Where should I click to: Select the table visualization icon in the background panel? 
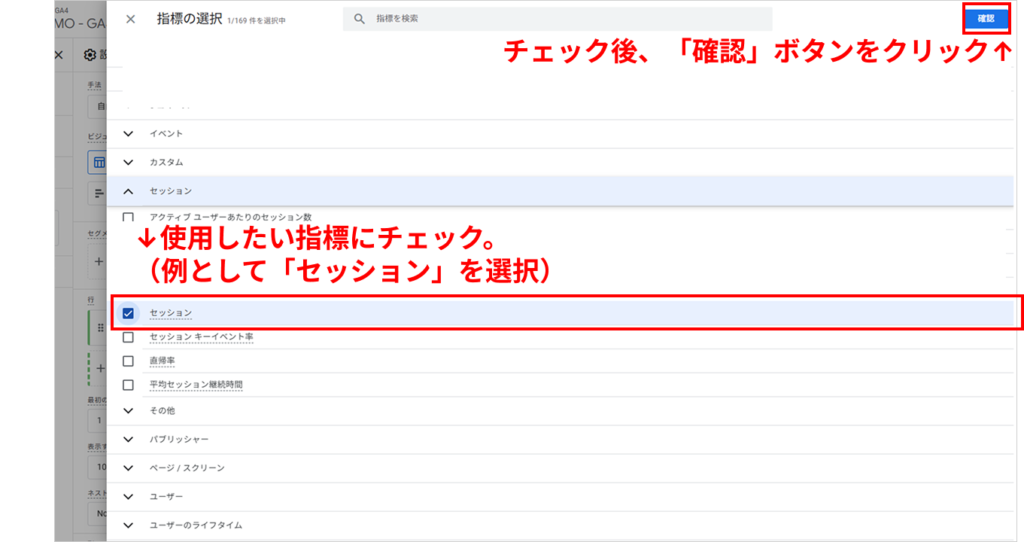point(98,163)
